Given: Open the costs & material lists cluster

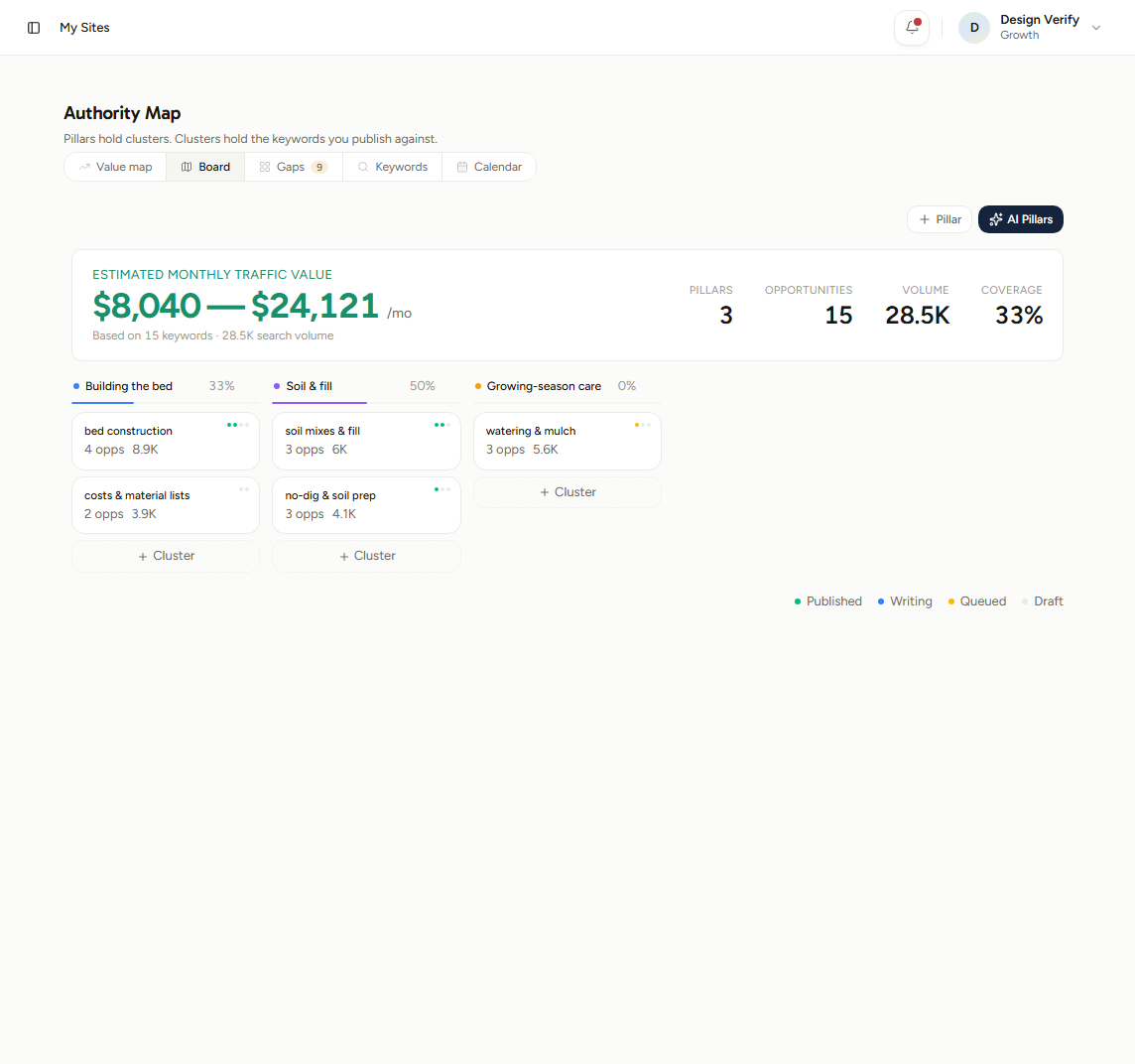Looking at the screenshot, I should 166,505.
